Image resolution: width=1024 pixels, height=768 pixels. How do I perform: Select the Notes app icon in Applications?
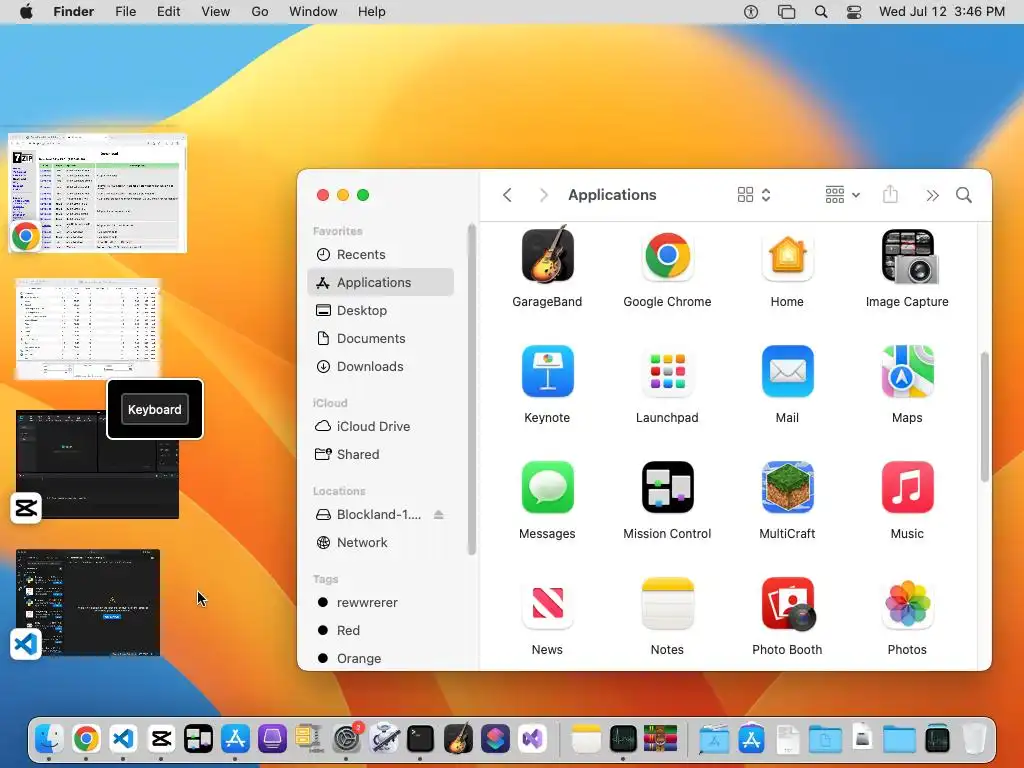667,603
